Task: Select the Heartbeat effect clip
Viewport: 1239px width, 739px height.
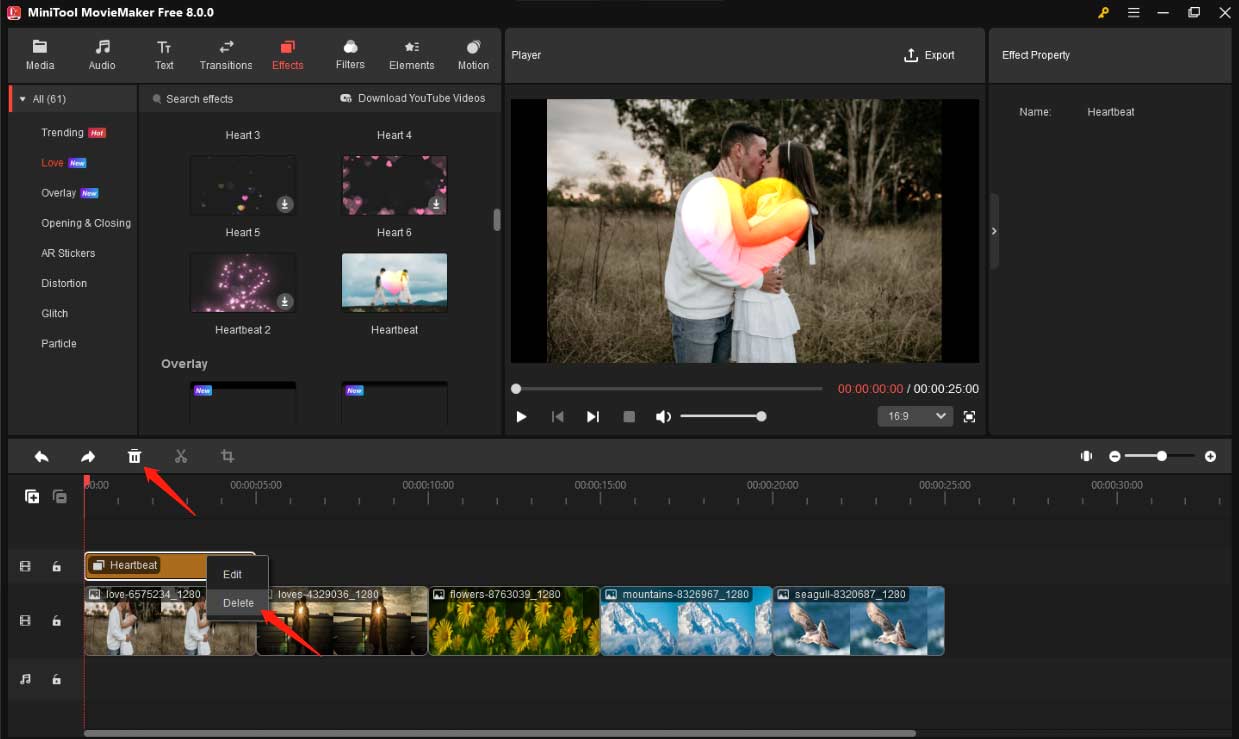Action: click(x=145, y=566)
